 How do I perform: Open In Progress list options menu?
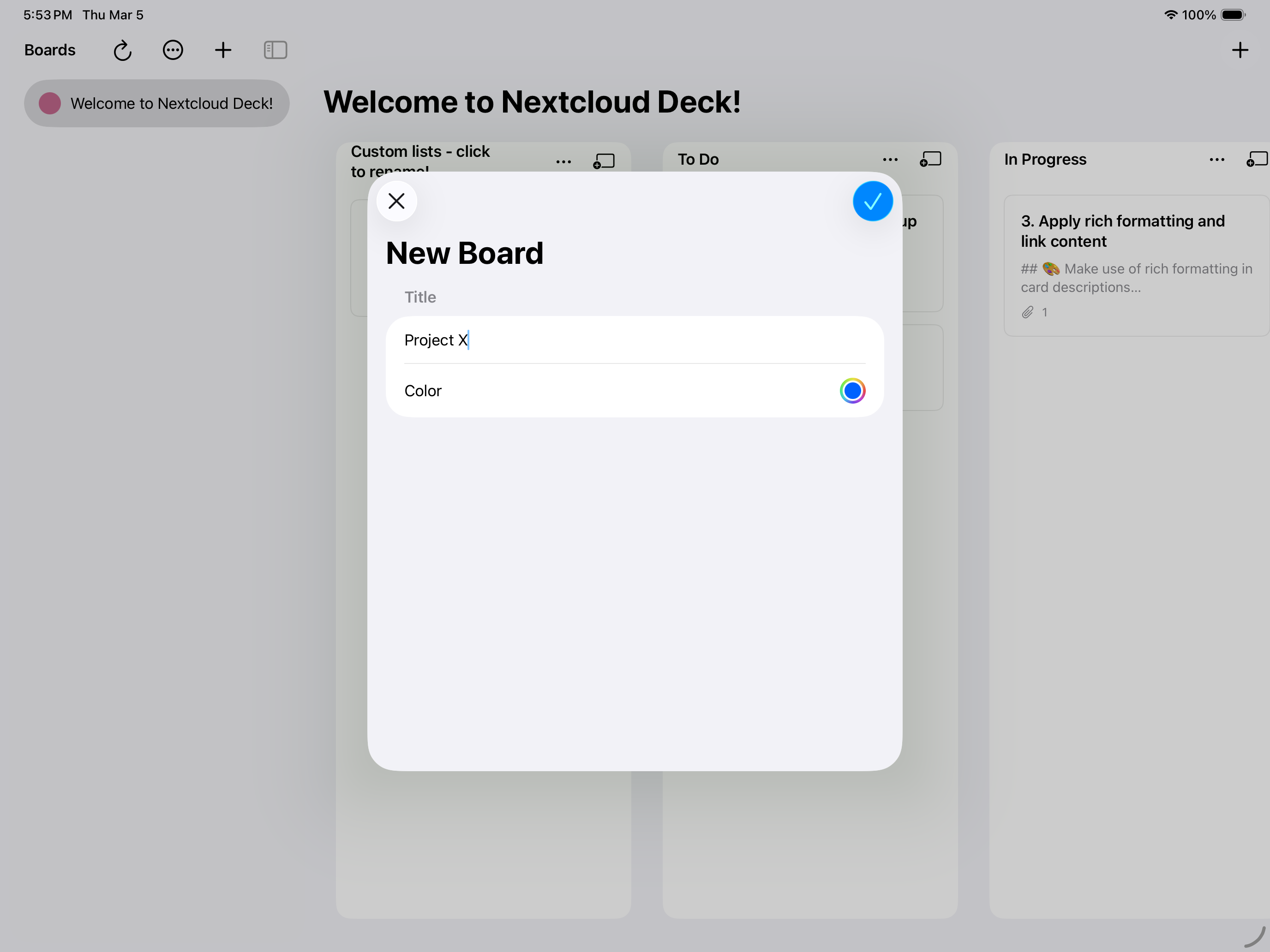(1216, 160)
